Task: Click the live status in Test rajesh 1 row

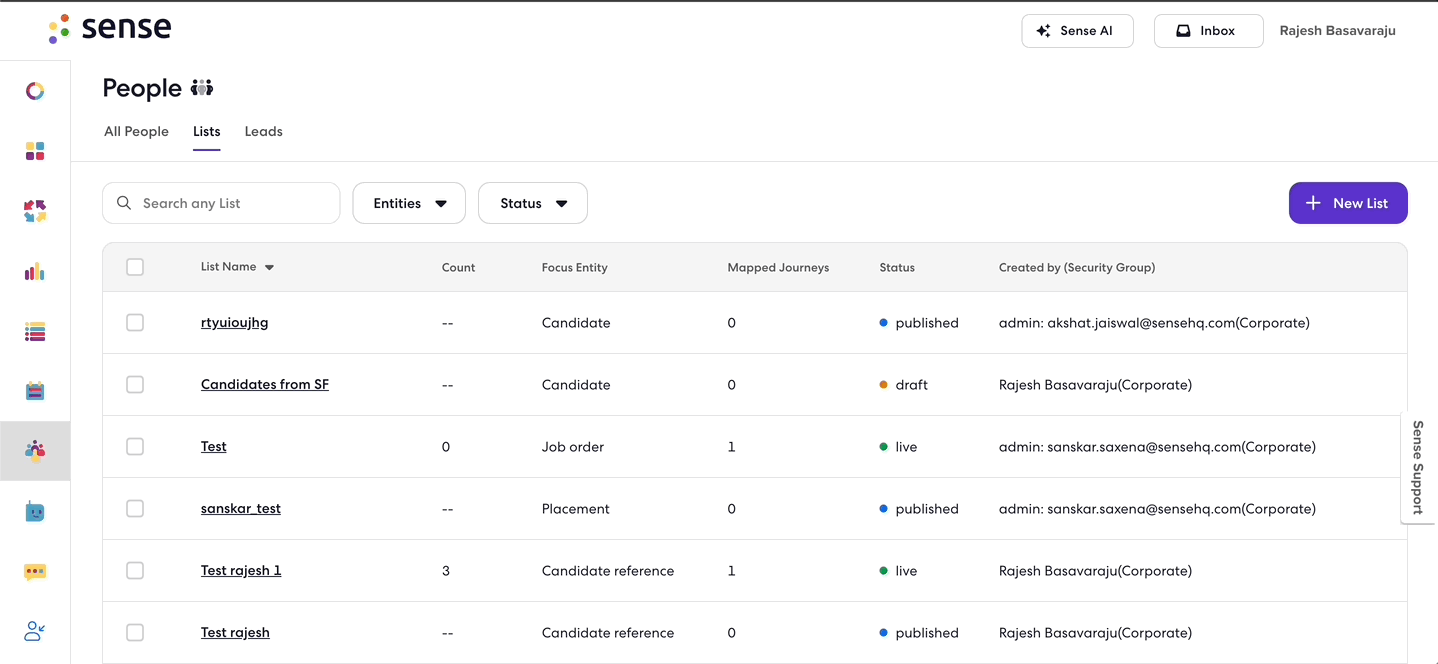Action: (x=899, y=571)
